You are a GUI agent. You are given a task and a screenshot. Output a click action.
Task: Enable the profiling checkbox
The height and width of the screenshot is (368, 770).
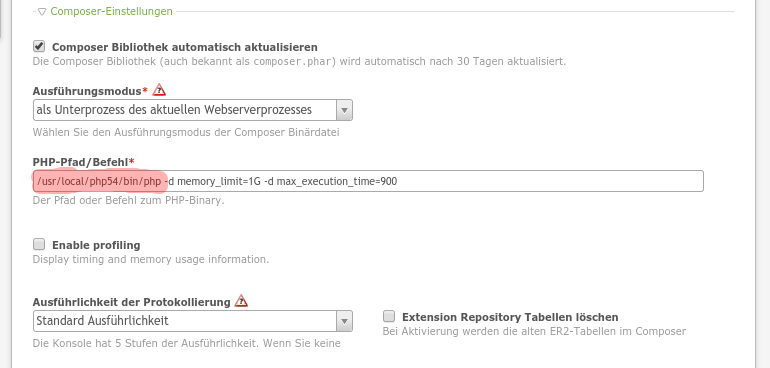click(x=39, y=244)
